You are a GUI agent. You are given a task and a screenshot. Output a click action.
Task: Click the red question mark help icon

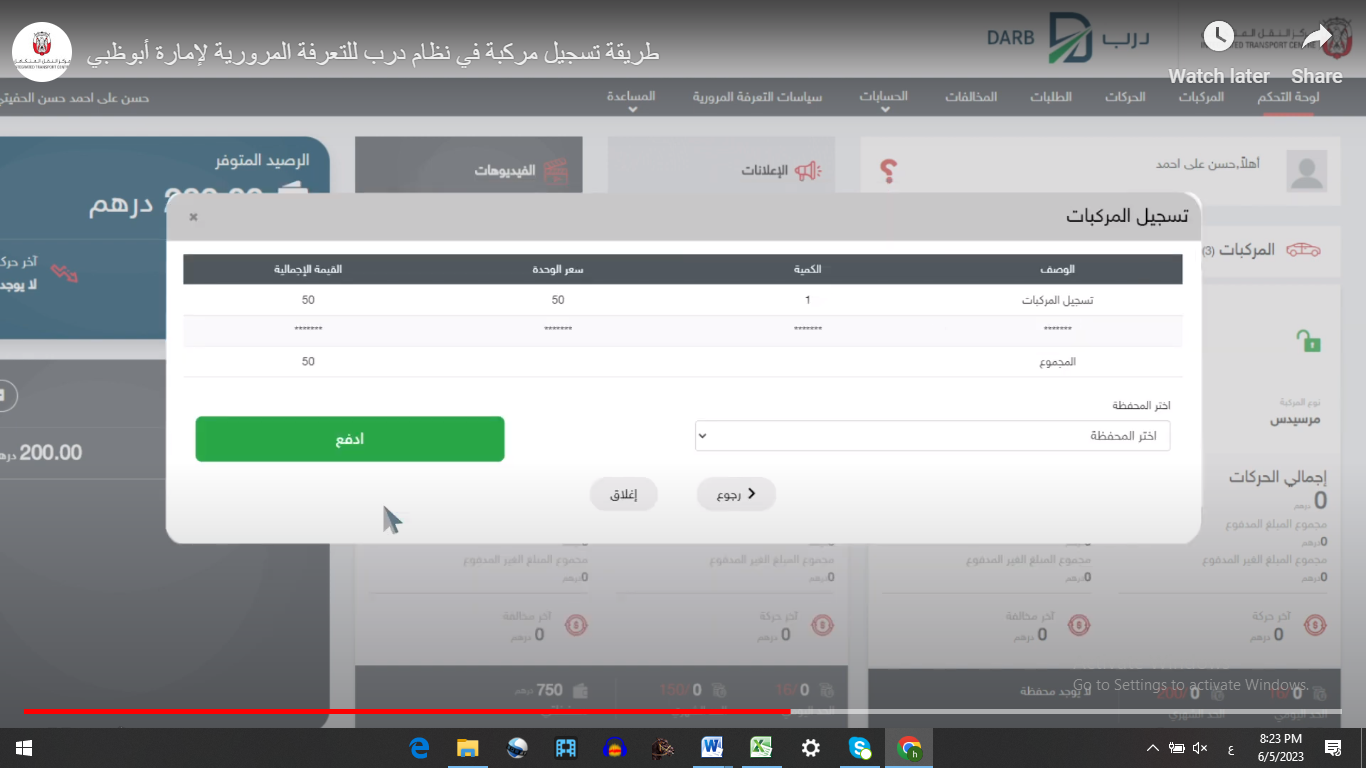(887, 171)
